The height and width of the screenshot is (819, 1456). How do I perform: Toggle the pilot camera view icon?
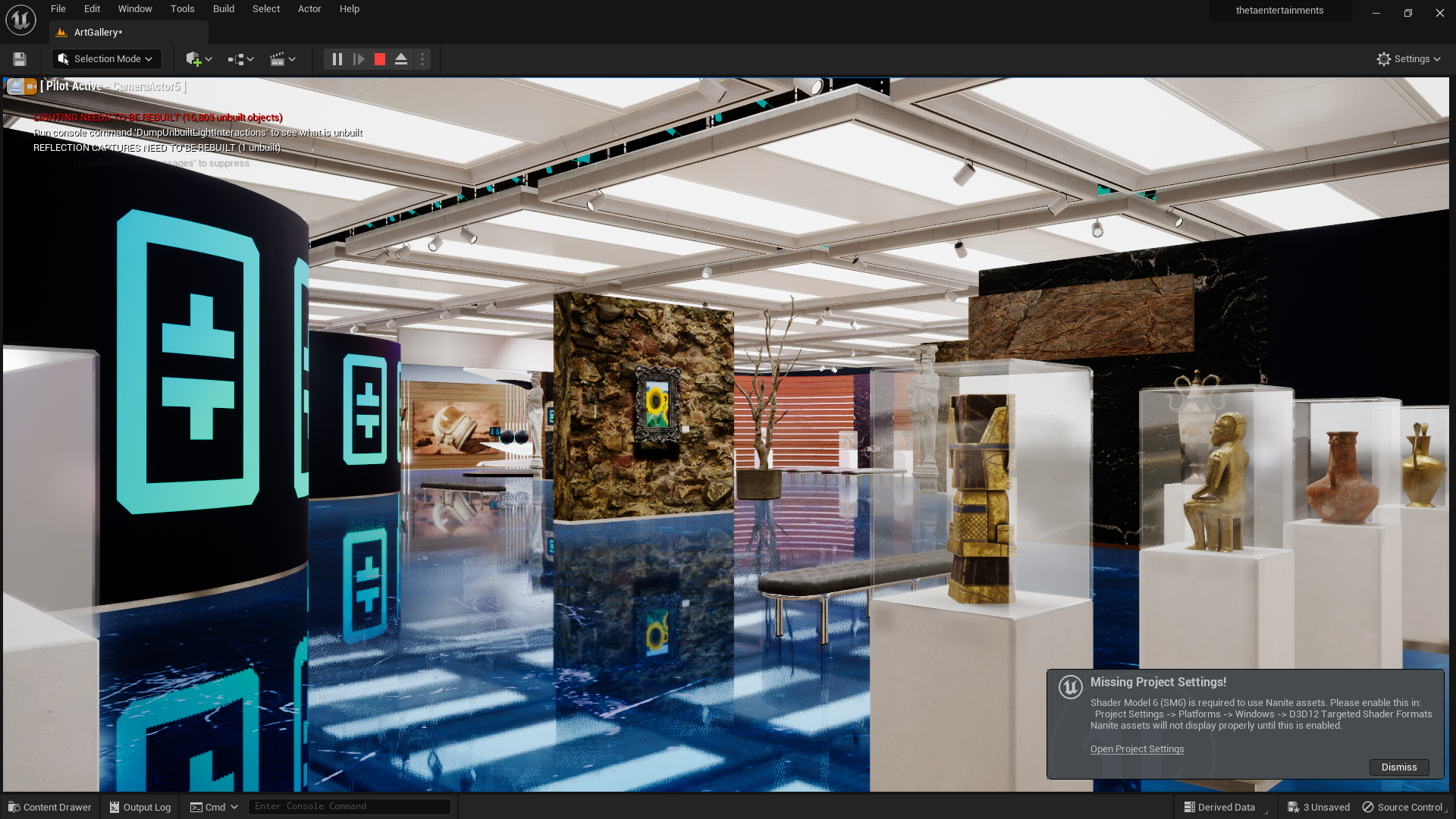(31, 86)
